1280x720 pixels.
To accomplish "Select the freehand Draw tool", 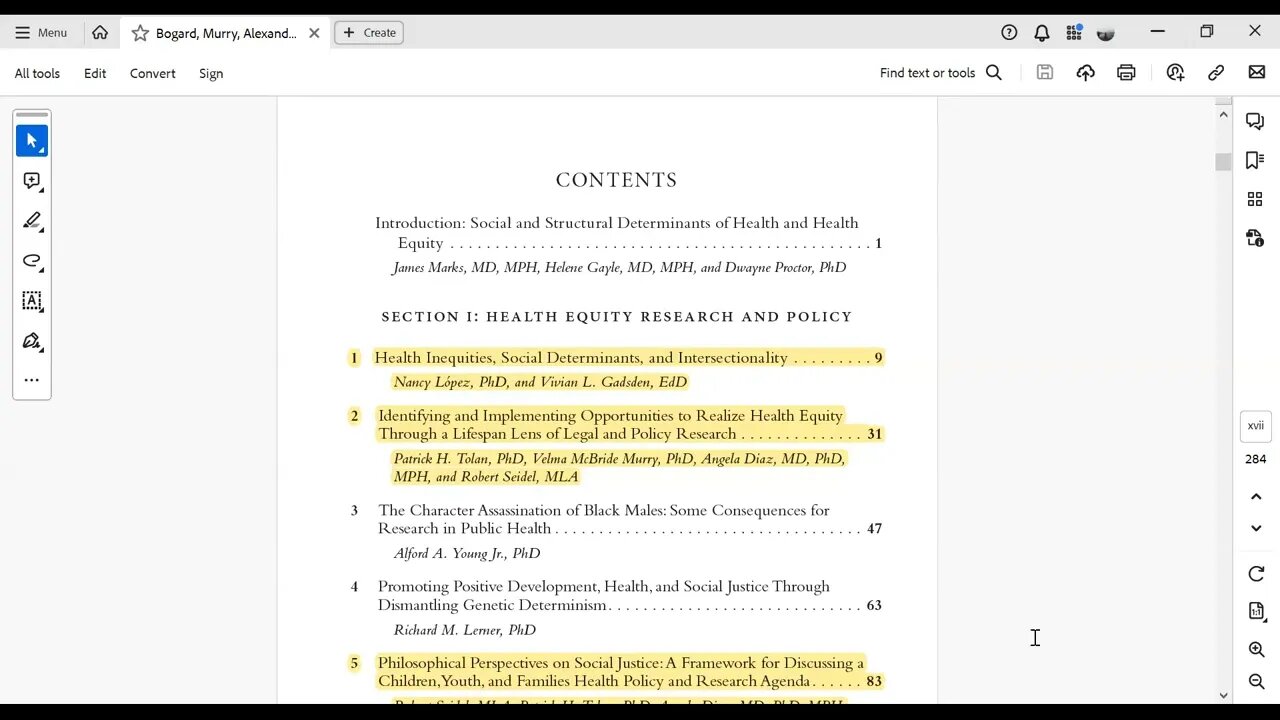I will [x=32, y=261].
